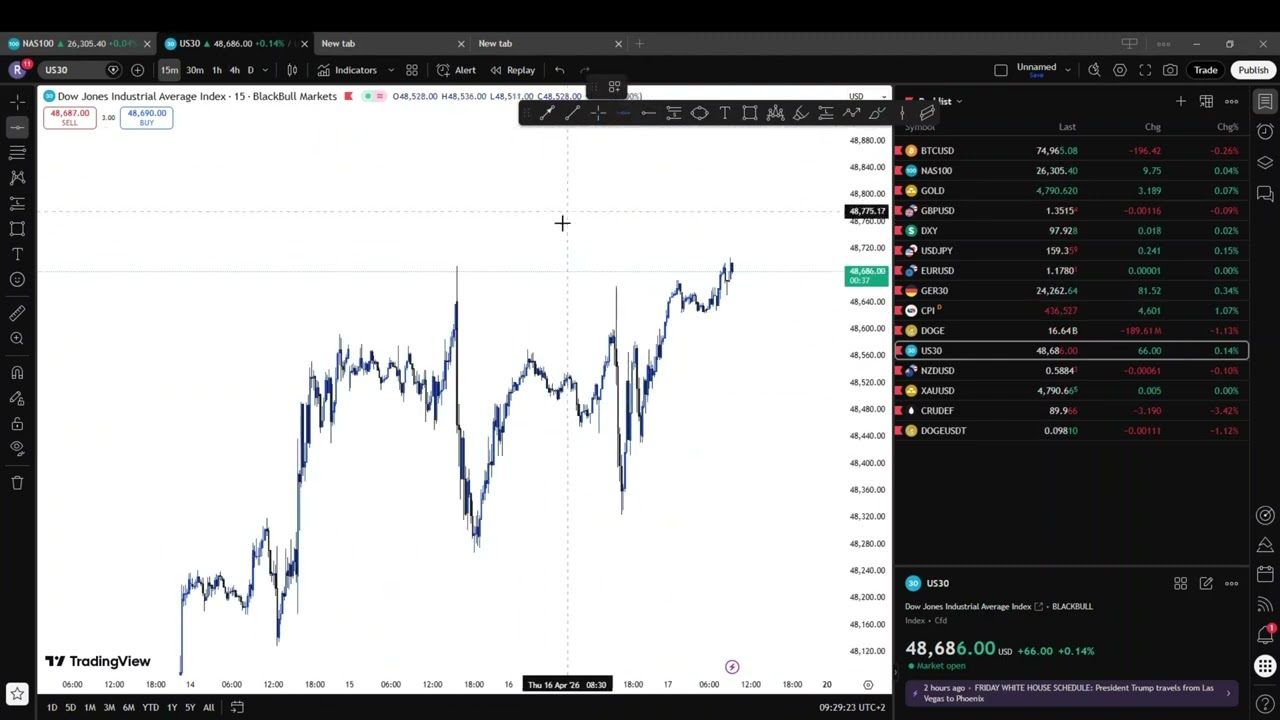
Task: Open the quick search icon
Action: (1094, 70)
